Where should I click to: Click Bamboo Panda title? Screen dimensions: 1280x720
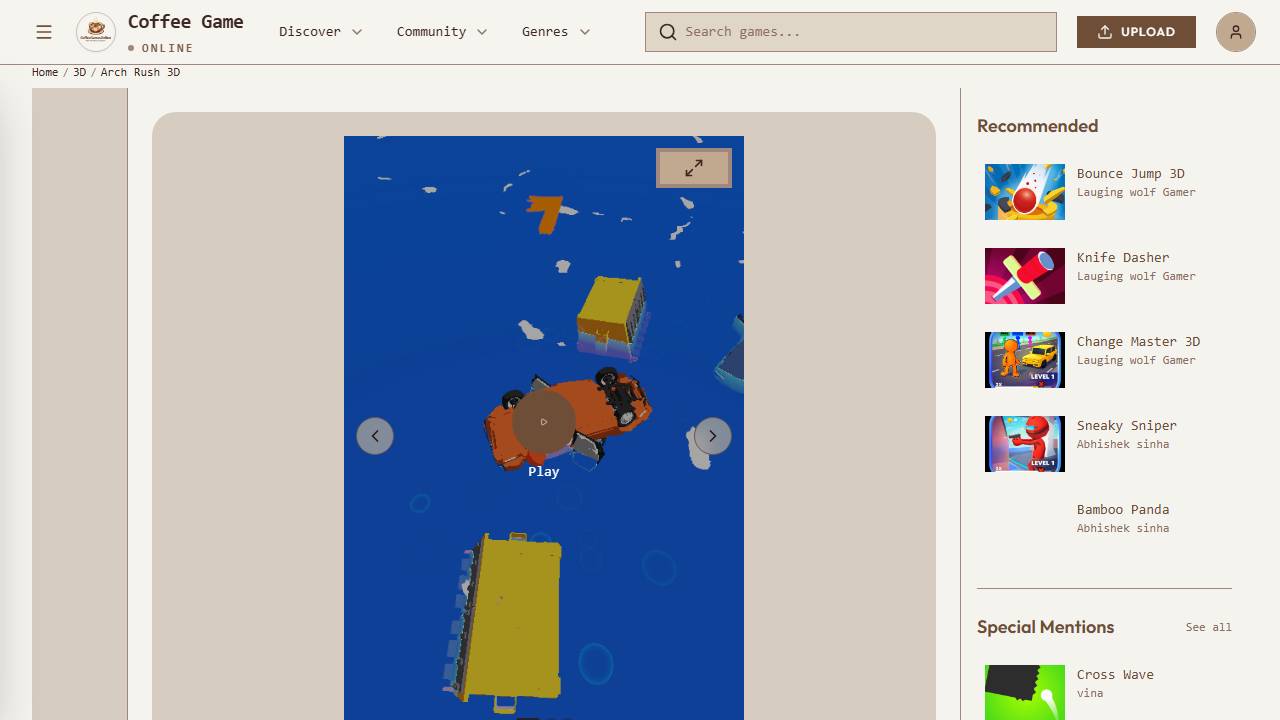(x=1123, y=510)
